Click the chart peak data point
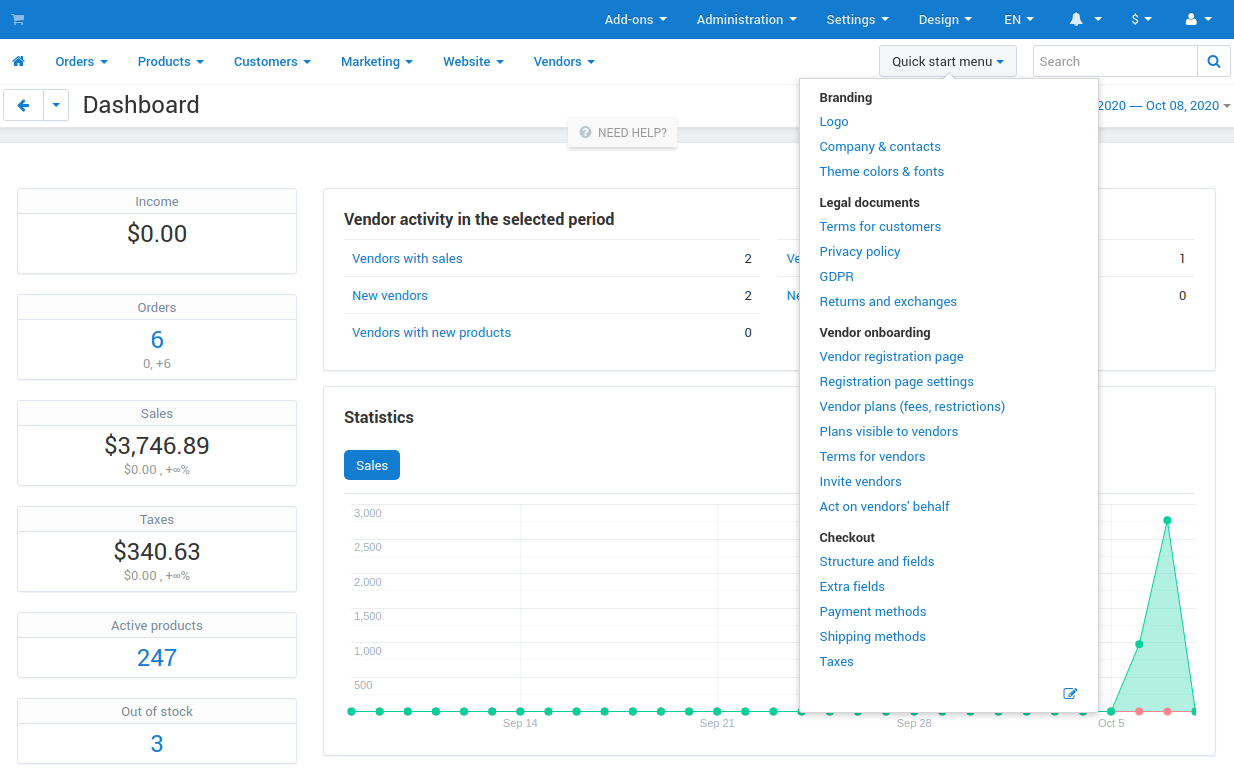The width and height of the screenshot is (1234, 773). (x=1167, y=520)
